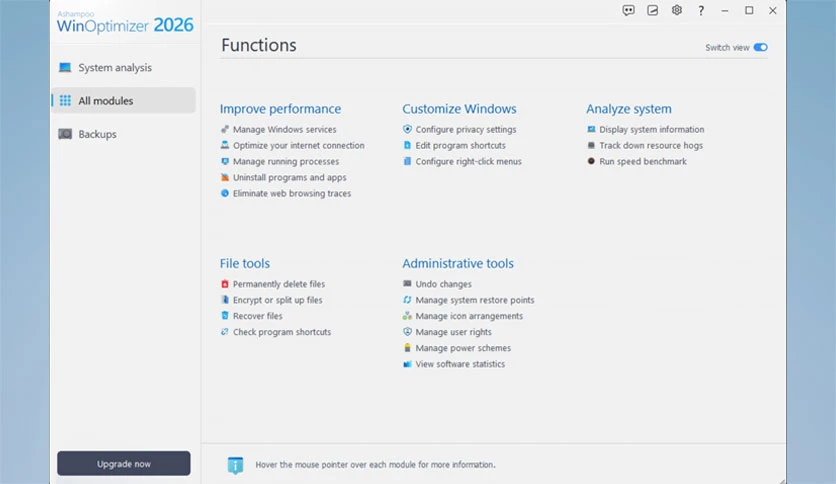Open the Edit program shortcuts link
The width and height of the screenshot is (836, 484).
click(x=461, y=146)
